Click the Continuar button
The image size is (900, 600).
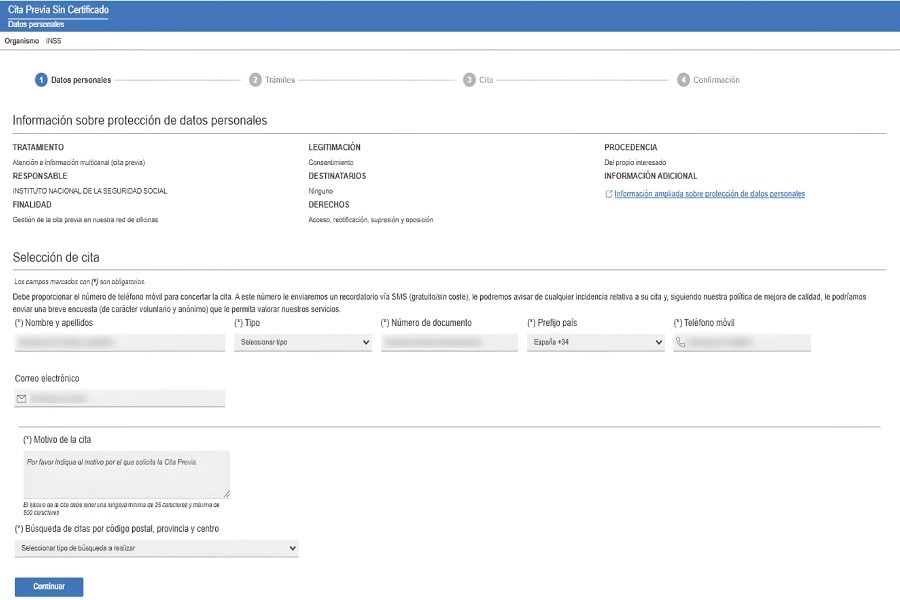[x=49, y=587]
